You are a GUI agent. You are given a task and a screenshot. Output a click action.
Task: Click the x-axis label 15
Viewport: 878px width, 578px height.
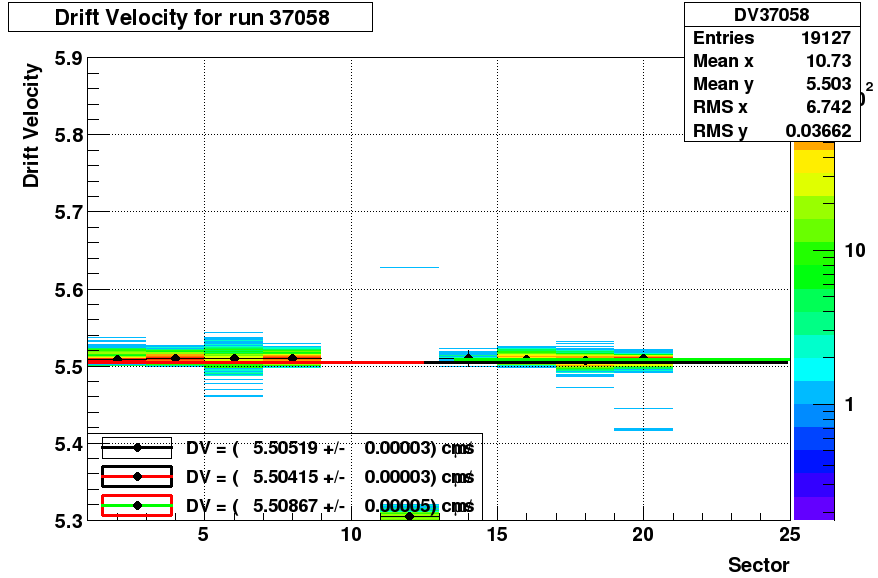pyautogui.click(x=497, y=534)
